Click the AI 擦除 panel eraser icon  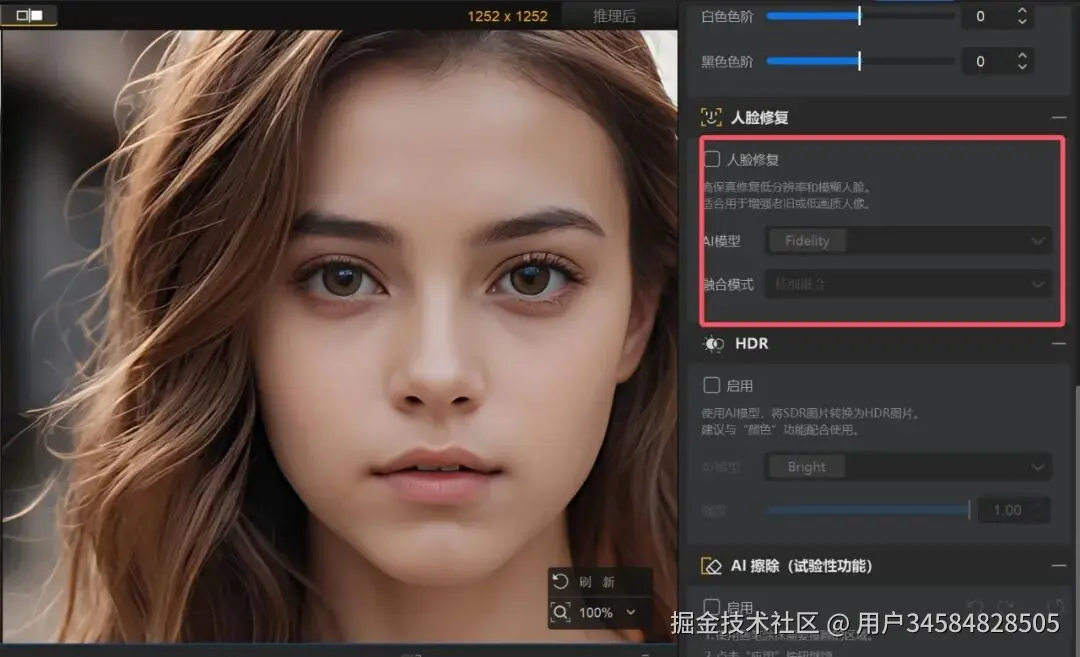(x=714, y=565)
